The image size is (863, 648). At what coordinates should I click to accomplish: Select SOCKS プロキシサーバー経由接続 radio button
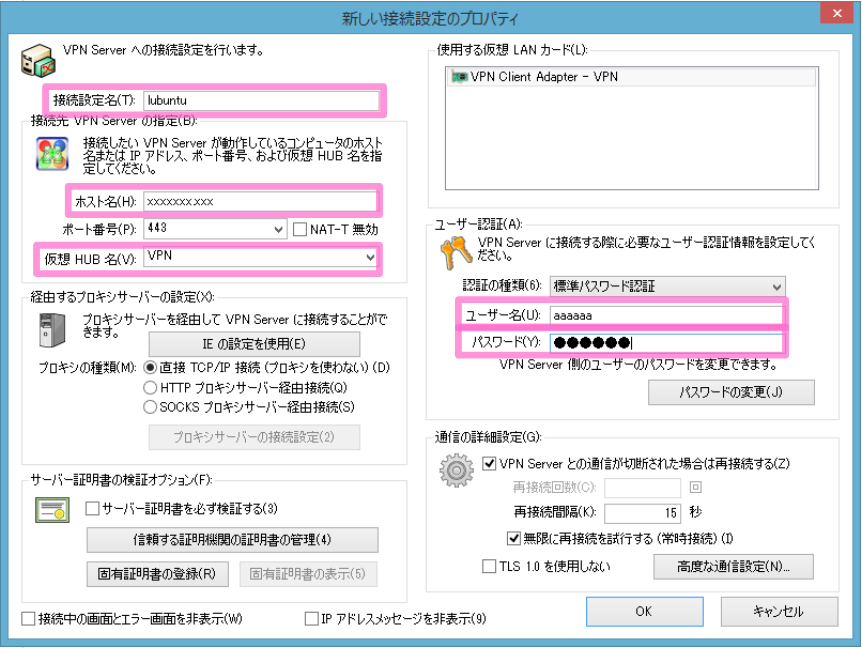(x=150, y=407)
